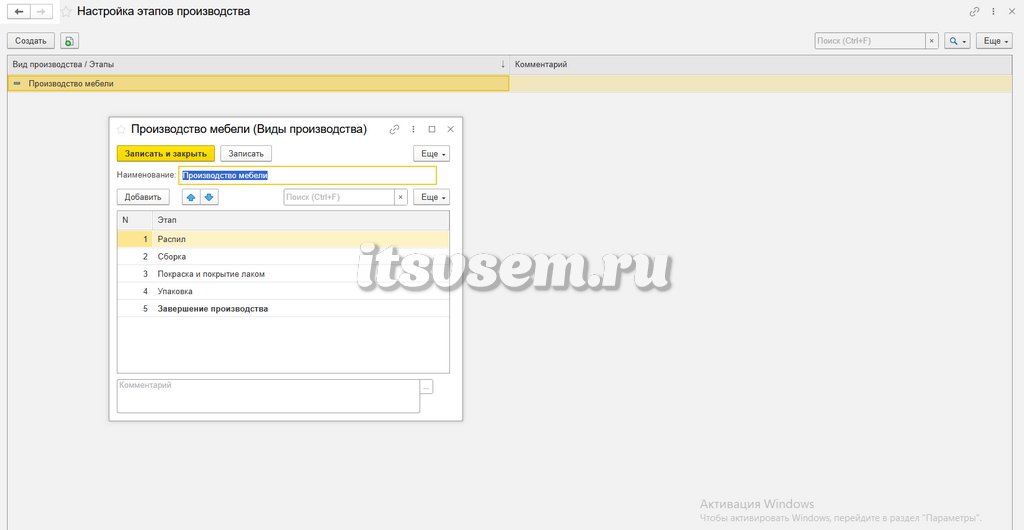Click Добавить to add a stage

tap(143, 197)
